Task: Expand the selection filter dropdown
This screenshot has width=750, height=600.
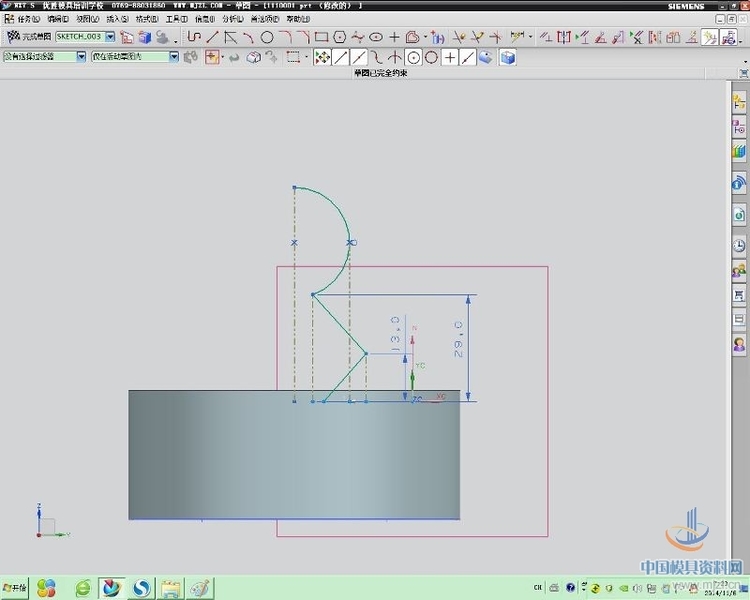Action: point(82,57)
